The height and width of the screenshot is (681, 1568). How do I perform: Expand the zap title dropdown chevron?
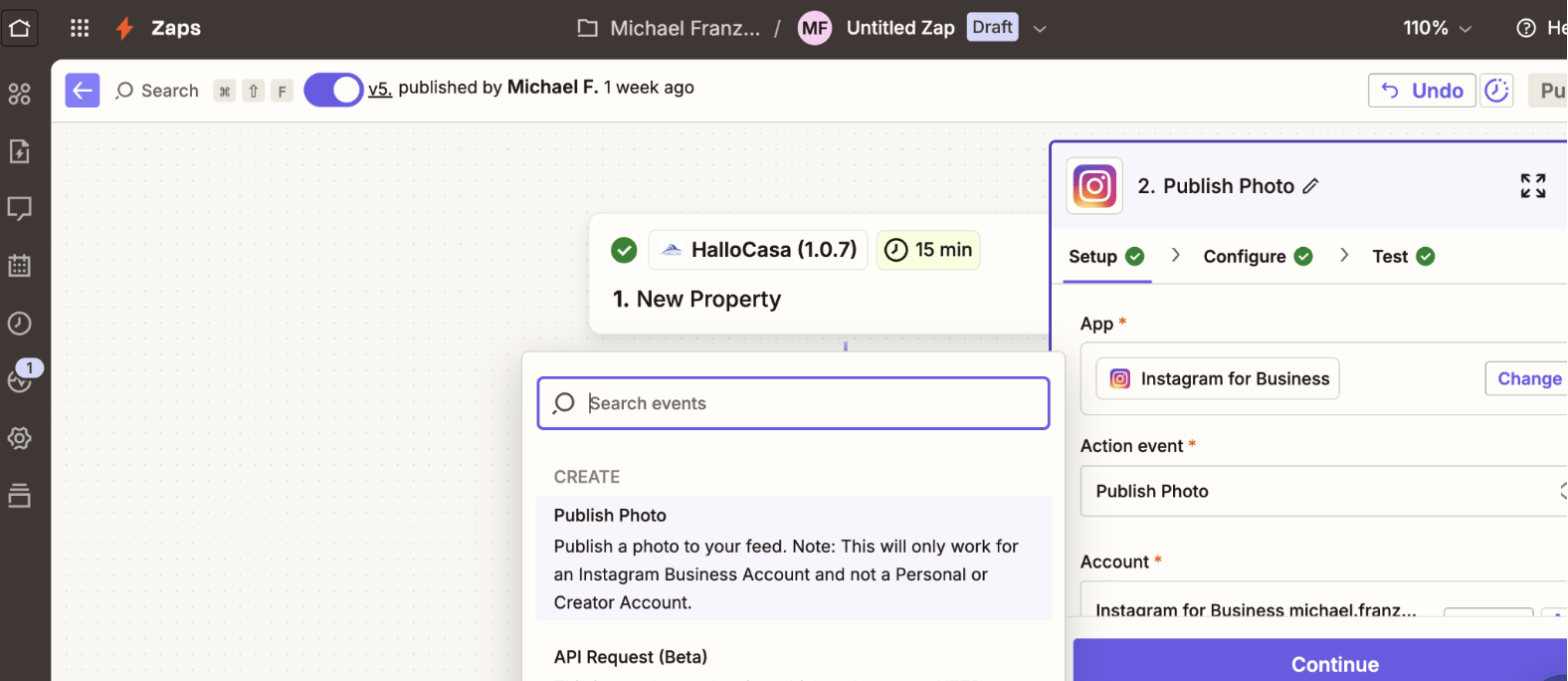coord(1040,29)
